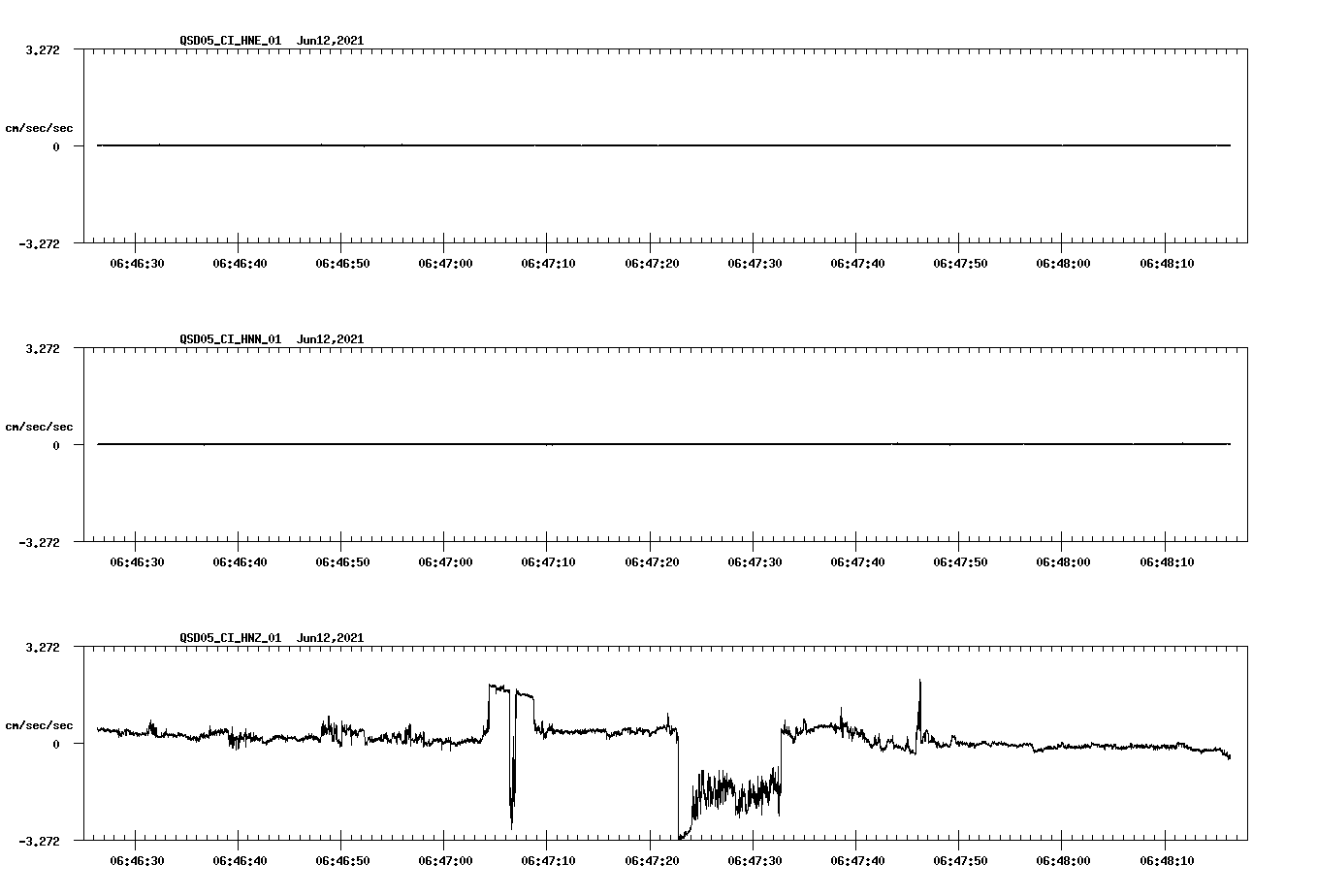1317x896 pixels.
Task: Select the QSD05_CI_HNN_01 channel title
Action: click(231, 339)
